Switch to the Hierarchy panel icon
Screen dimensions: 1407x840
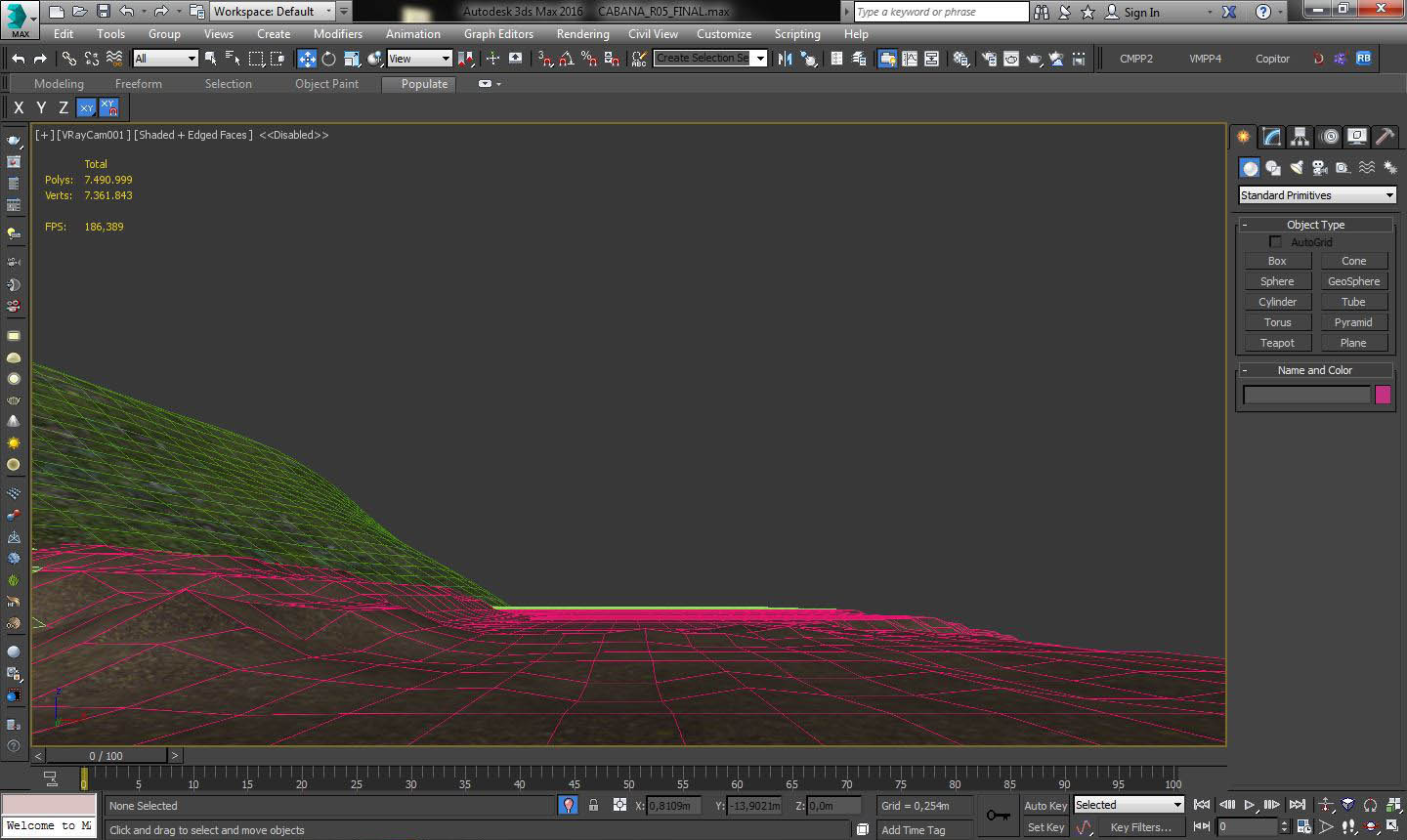click(x=1300, y=137)
